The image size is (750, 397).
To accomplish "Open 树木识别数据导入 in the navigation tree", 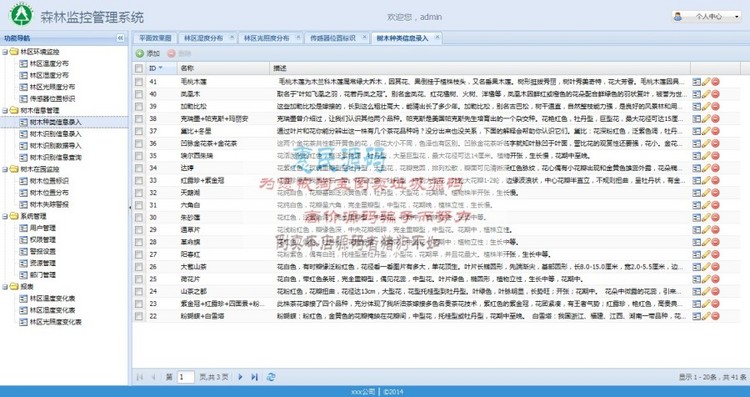I will tap(55, 146).
